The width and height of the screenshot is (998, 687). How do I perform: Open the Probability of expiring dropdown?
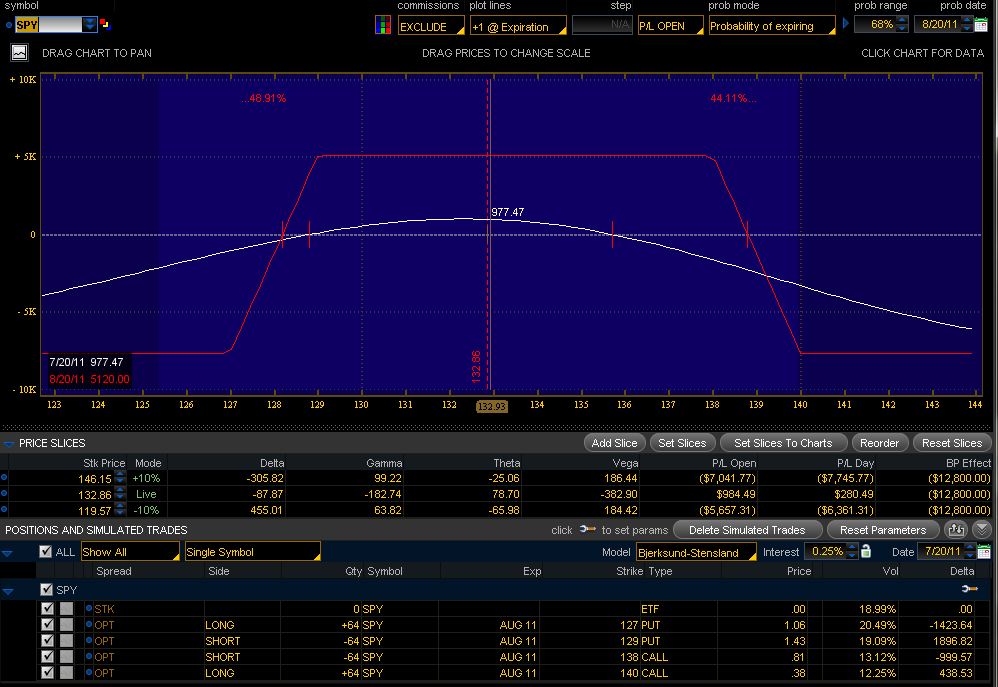click(x=772, y=25)
